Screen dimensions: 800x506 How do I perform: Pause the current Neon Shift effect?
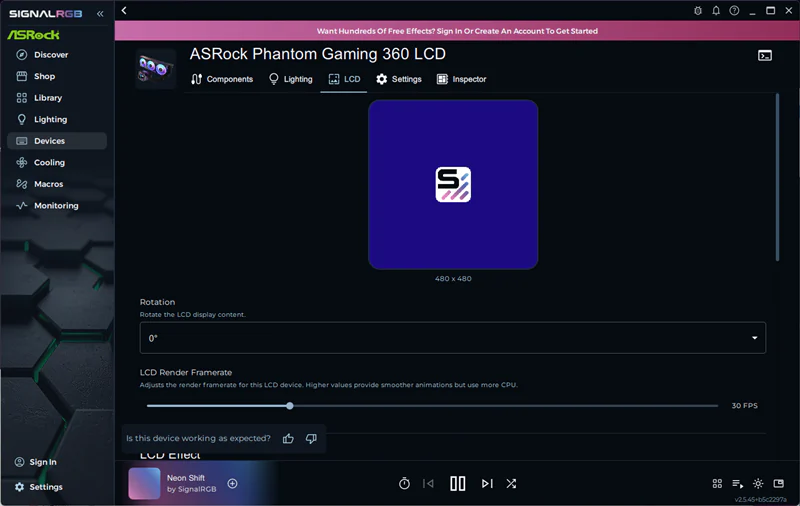tap(458, 483)
